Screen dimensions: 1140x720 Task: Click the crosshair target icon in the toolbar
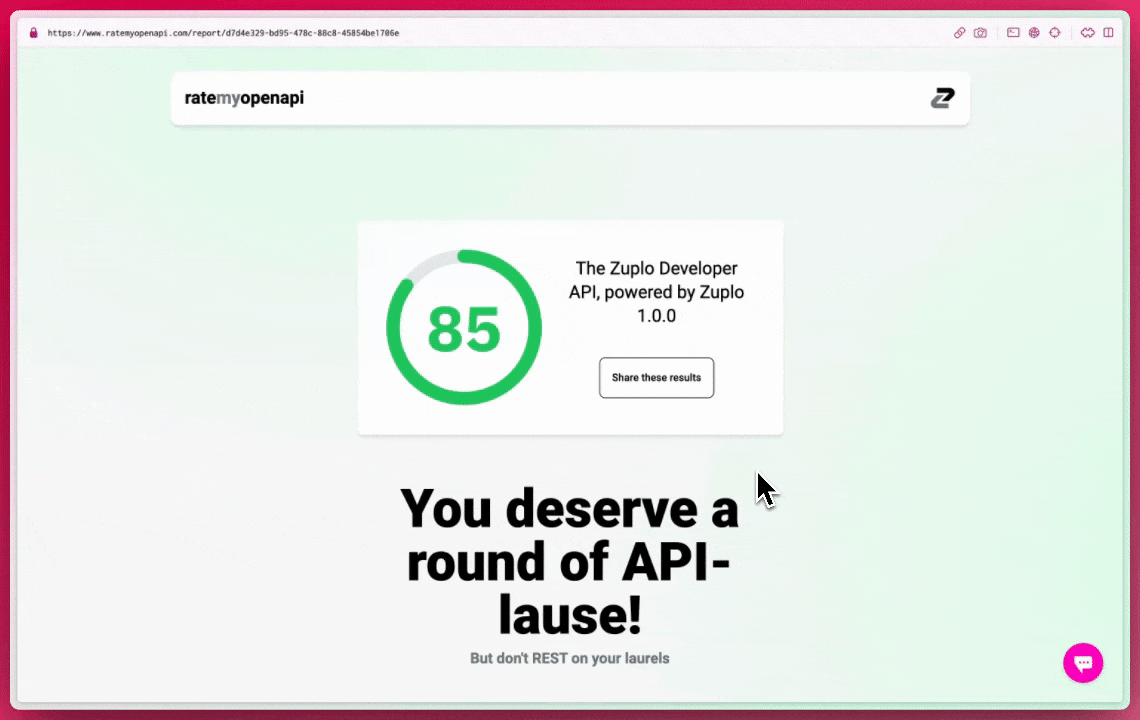(1055, 33)
